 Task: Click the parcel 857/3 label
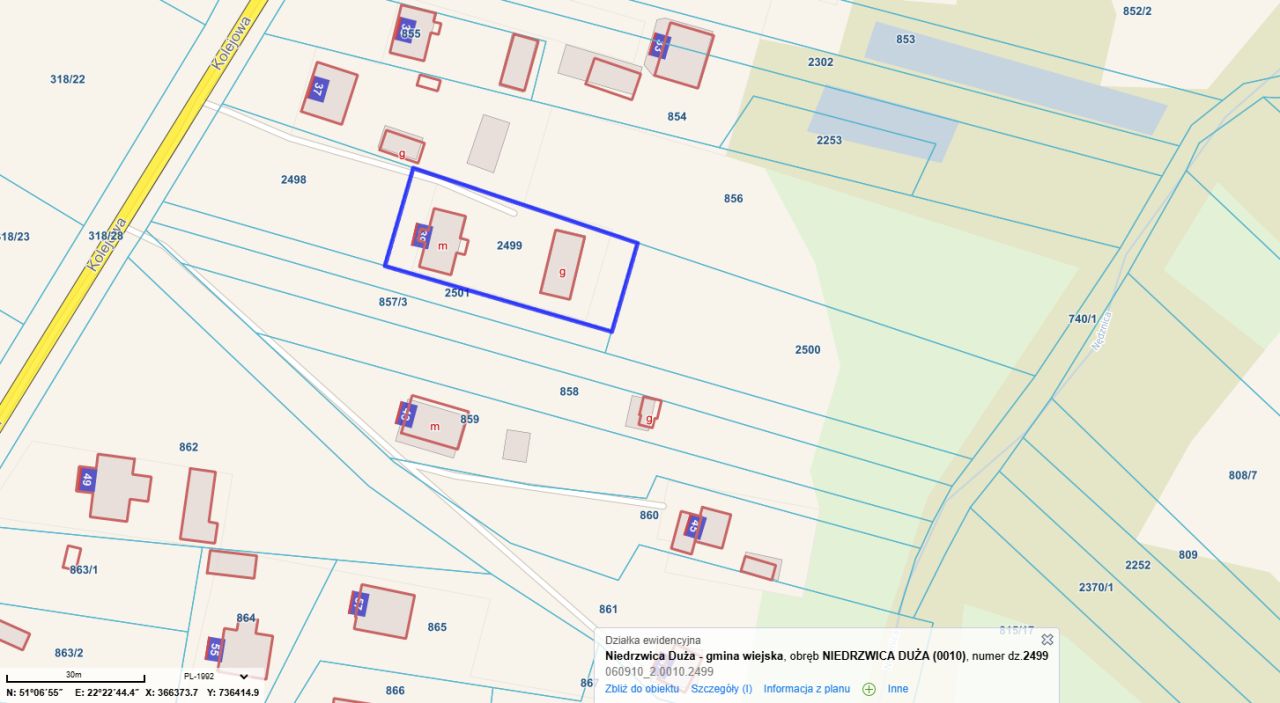tap(393, 302)
